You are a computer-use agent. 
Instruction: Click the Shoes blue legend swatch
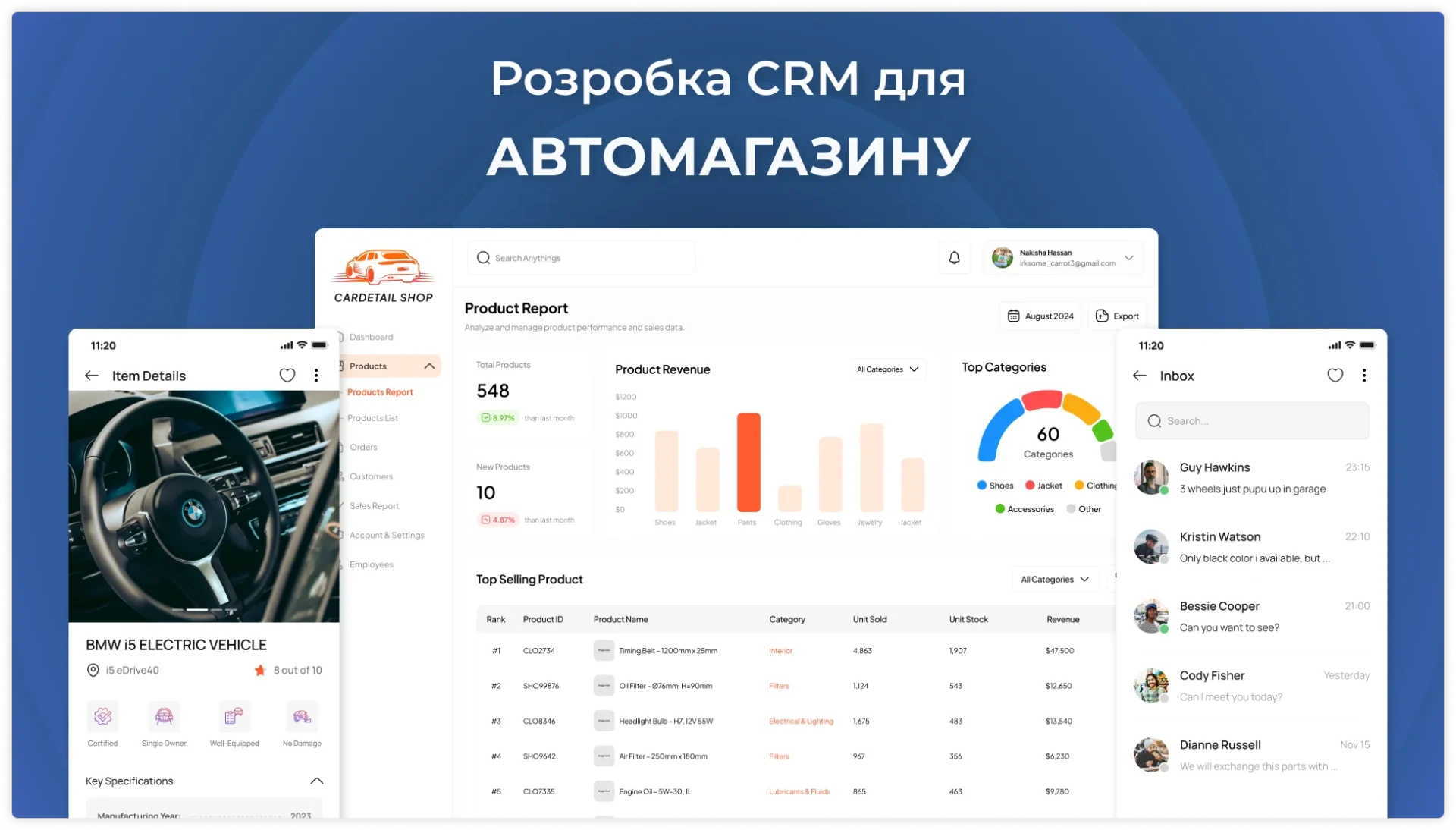click(982, 486)
